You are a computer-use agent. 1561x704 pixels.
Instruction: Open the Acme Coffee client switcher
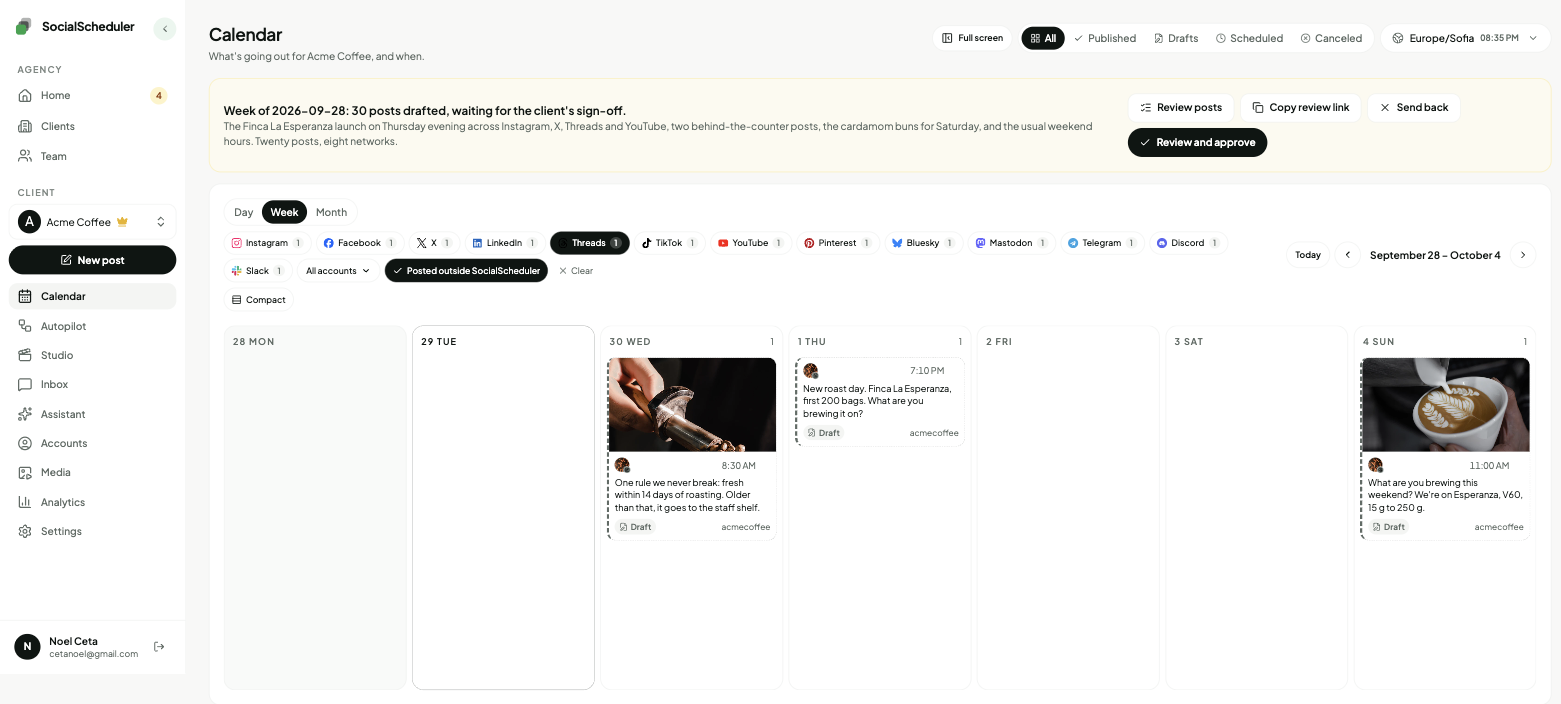(92, 222)
